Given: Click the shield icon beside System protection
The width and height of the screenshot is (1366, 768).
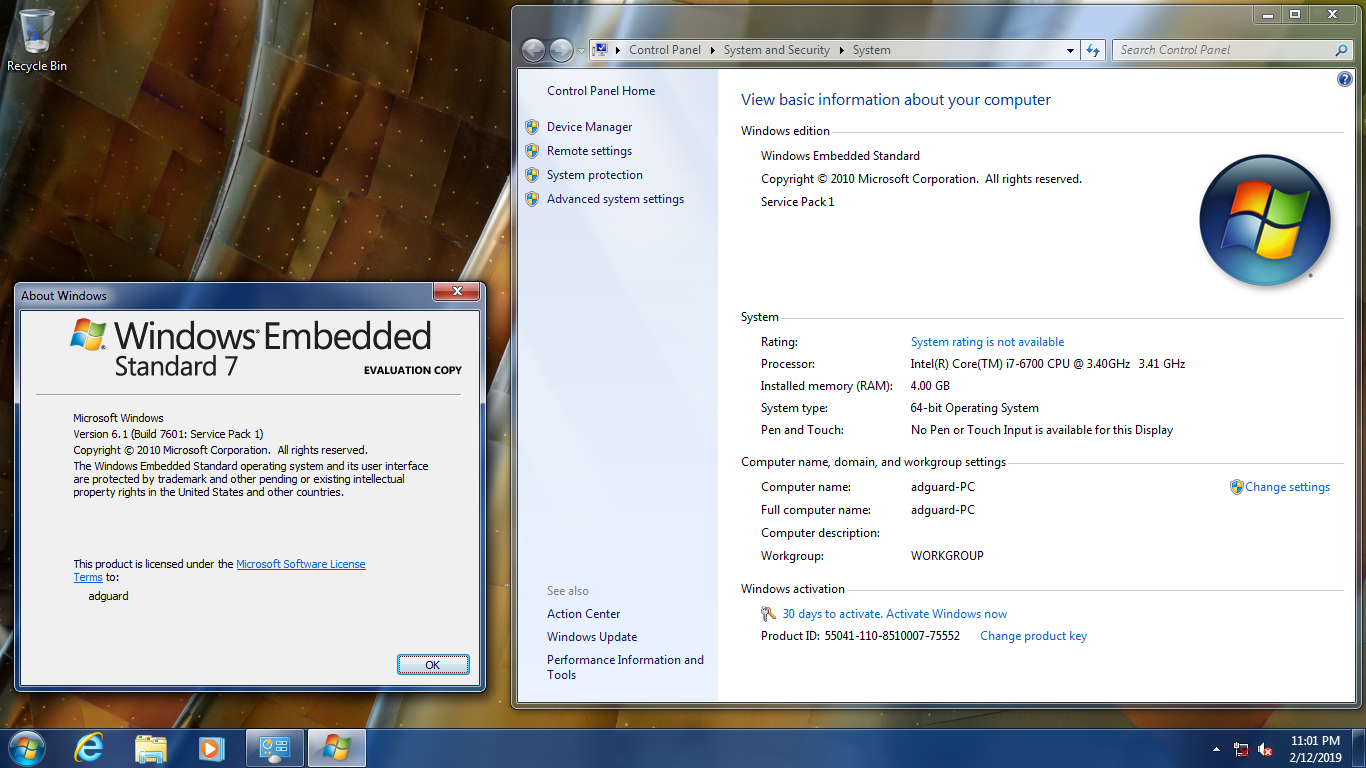Looking at the screenshot, I should [x=532, y=175].
